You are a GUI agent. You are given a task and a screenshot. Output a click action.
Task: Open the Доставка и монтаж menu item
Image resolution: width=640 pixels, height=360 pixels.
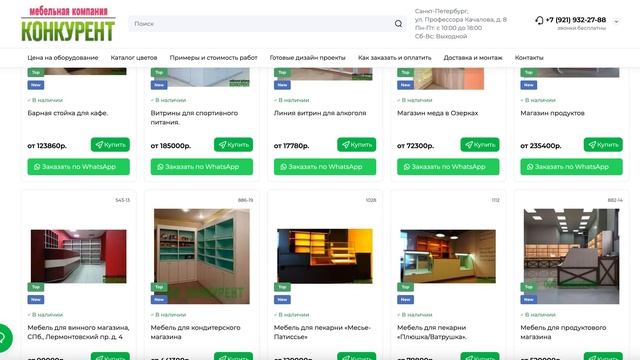point(473,58)
